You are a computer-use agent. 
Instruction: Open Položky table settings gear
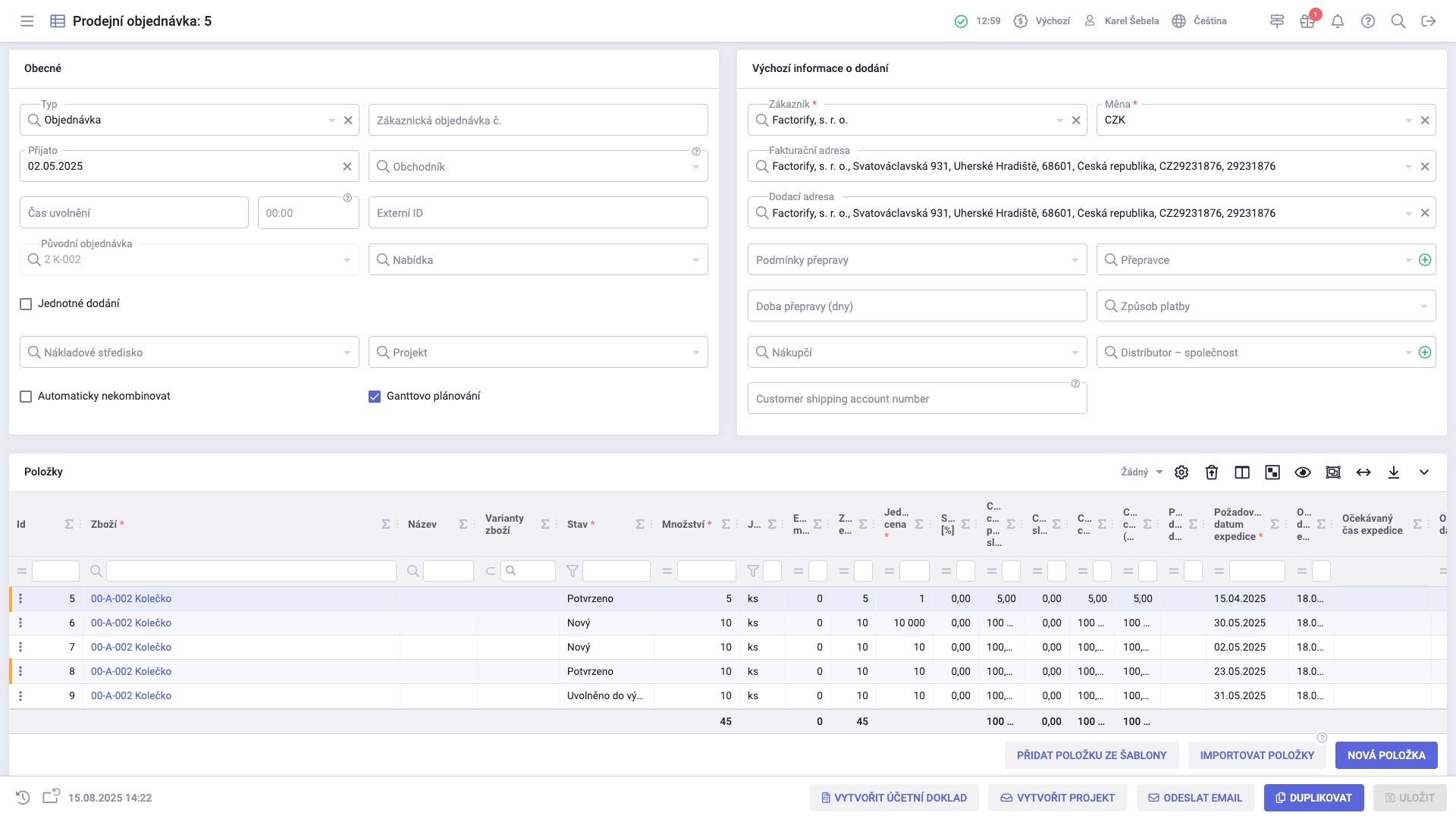point(1181,472)
